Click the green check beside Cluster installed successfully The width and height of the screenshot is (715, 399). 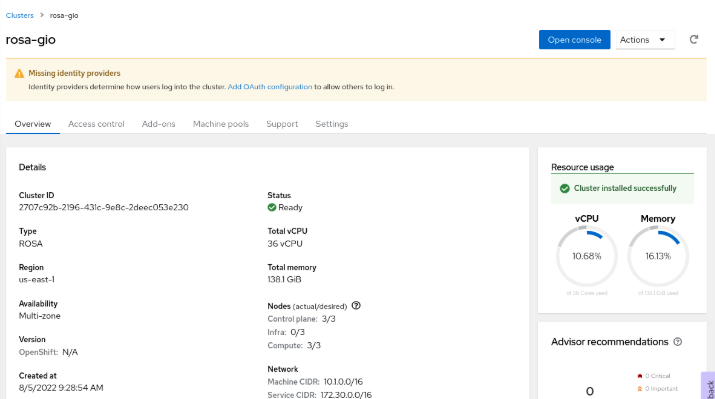click(565, 188)
